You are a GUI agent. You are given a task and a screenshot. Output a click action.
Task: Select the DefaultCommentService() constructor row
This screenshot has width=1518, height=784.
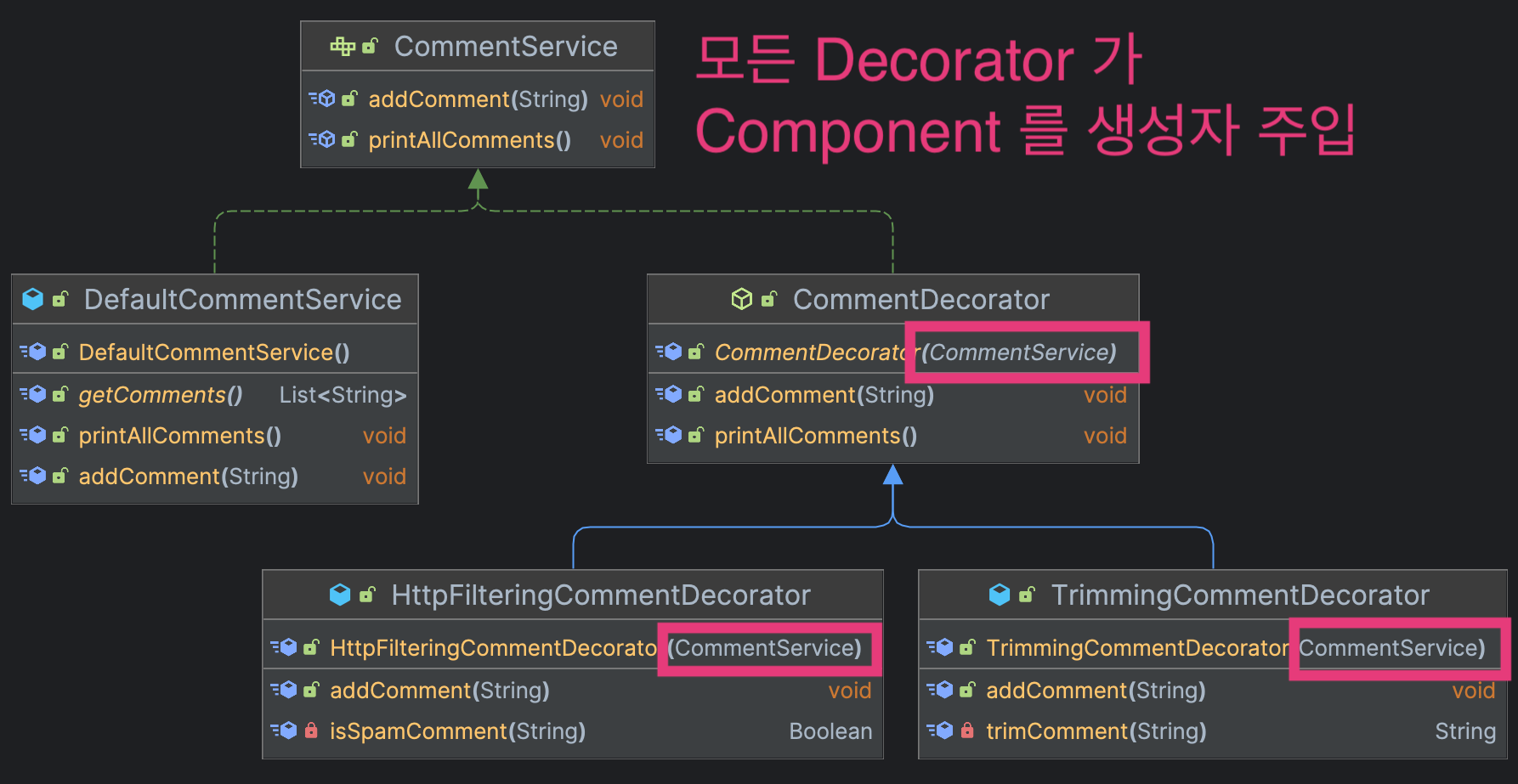click(x=214, y=353)
